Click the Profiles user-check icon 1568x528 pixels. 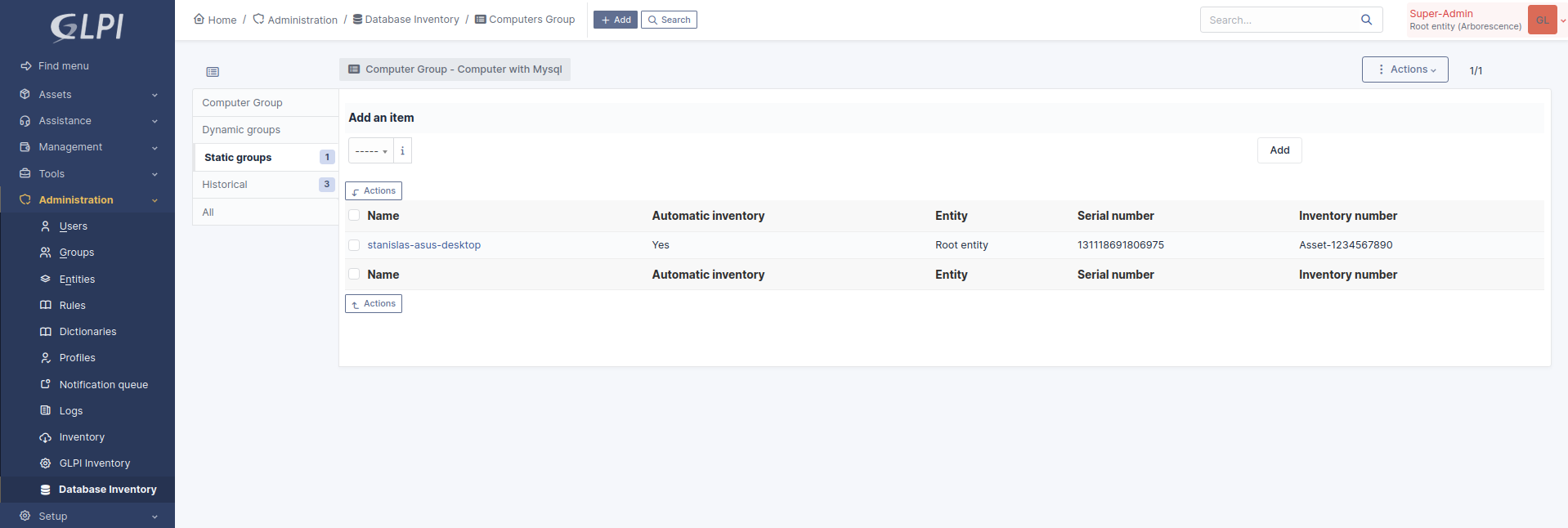click(46, 358)
